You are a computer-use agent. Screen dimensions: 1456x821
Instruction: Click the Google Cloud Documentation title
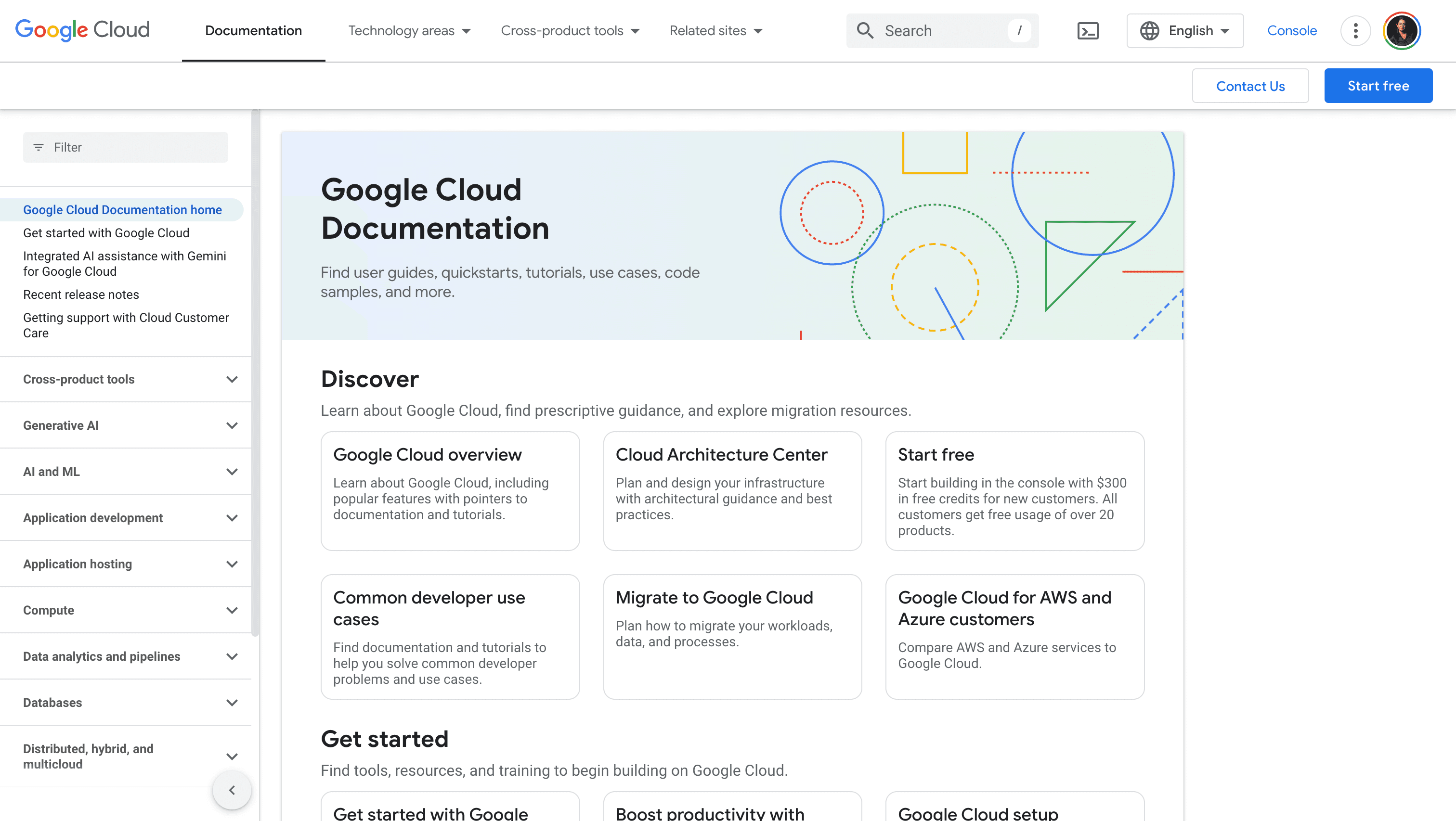coord(435,208)
